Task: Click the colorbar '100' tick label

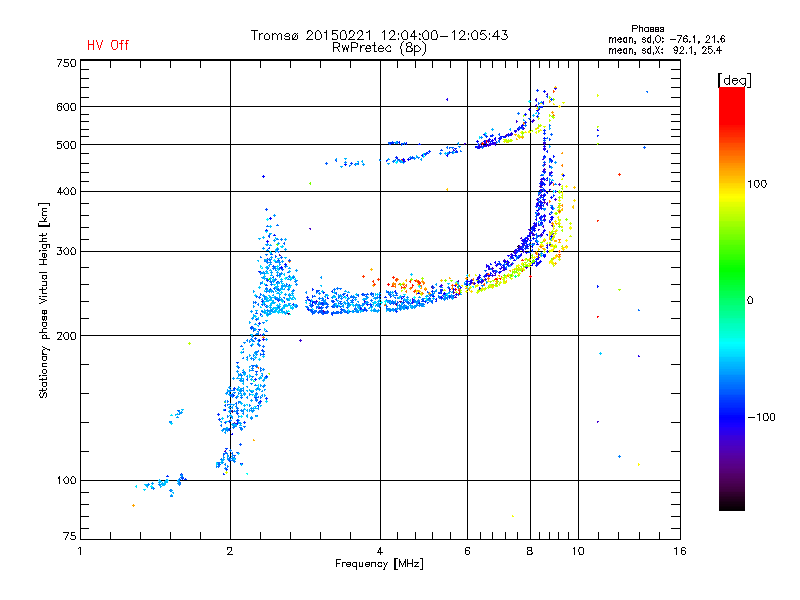Action: (757, 184)
